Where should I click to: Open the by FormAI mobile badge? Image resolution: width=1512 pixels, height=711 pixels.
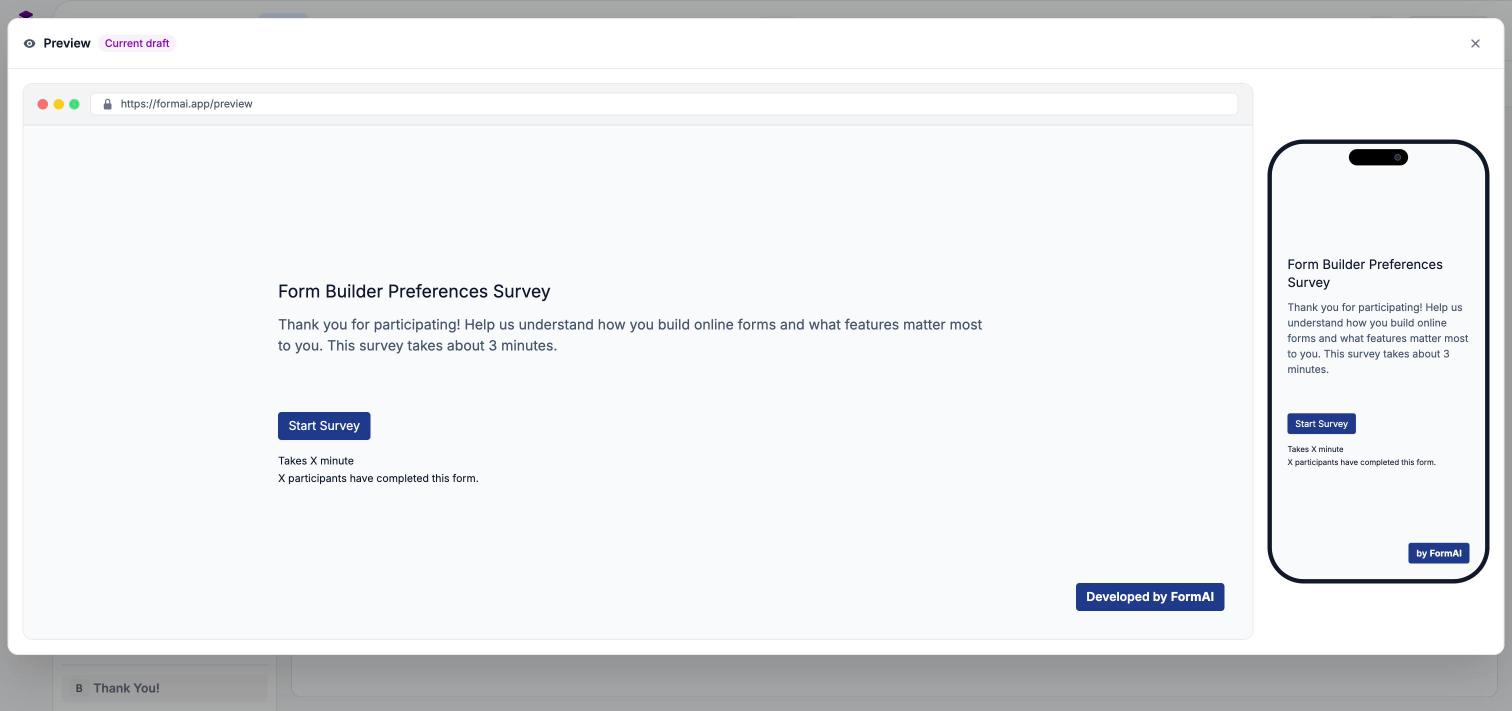[1439, 553]
